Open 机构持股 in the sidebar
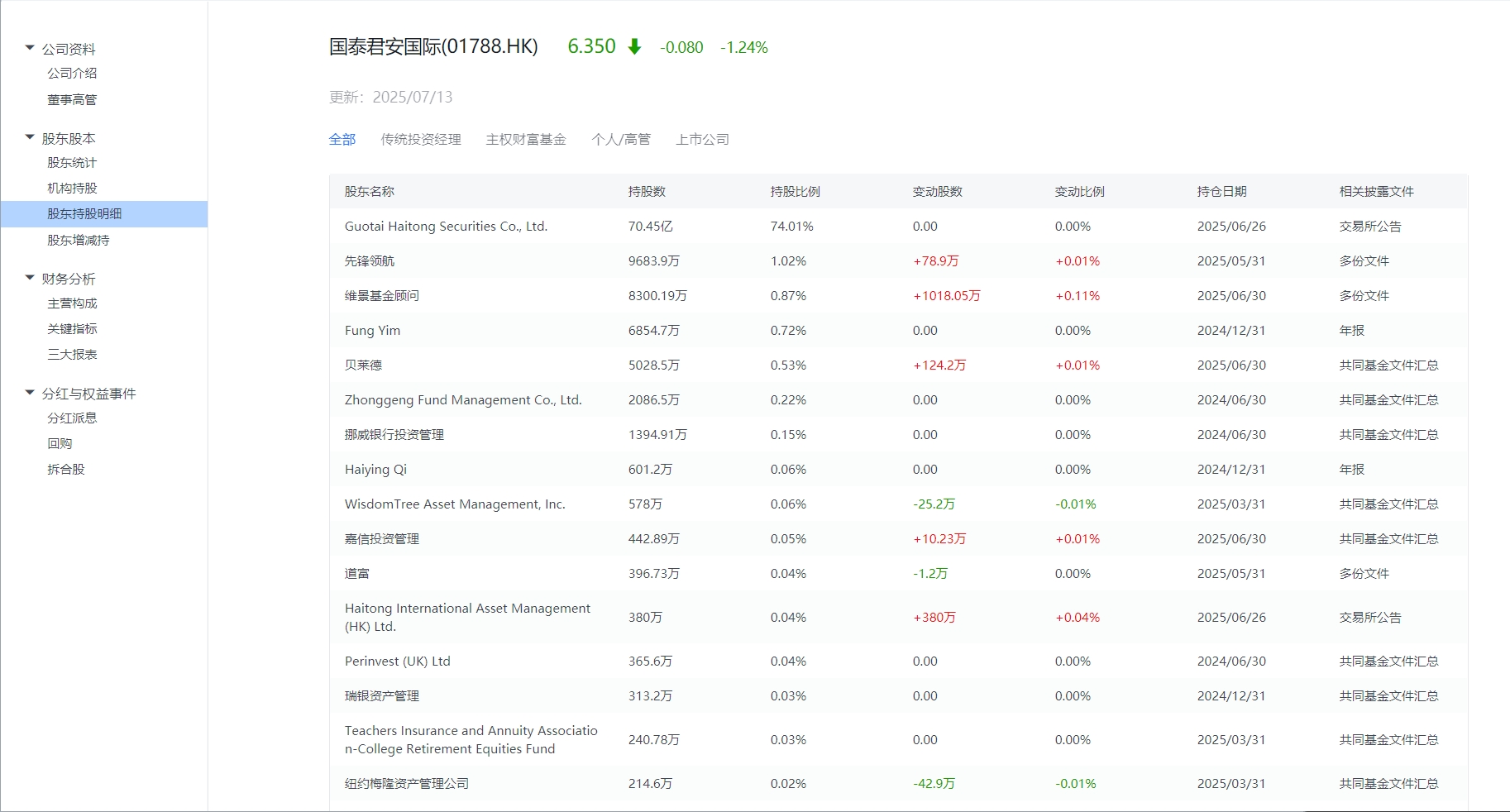The width and height of the screenshot is (1510, 812). click(72, 189)
